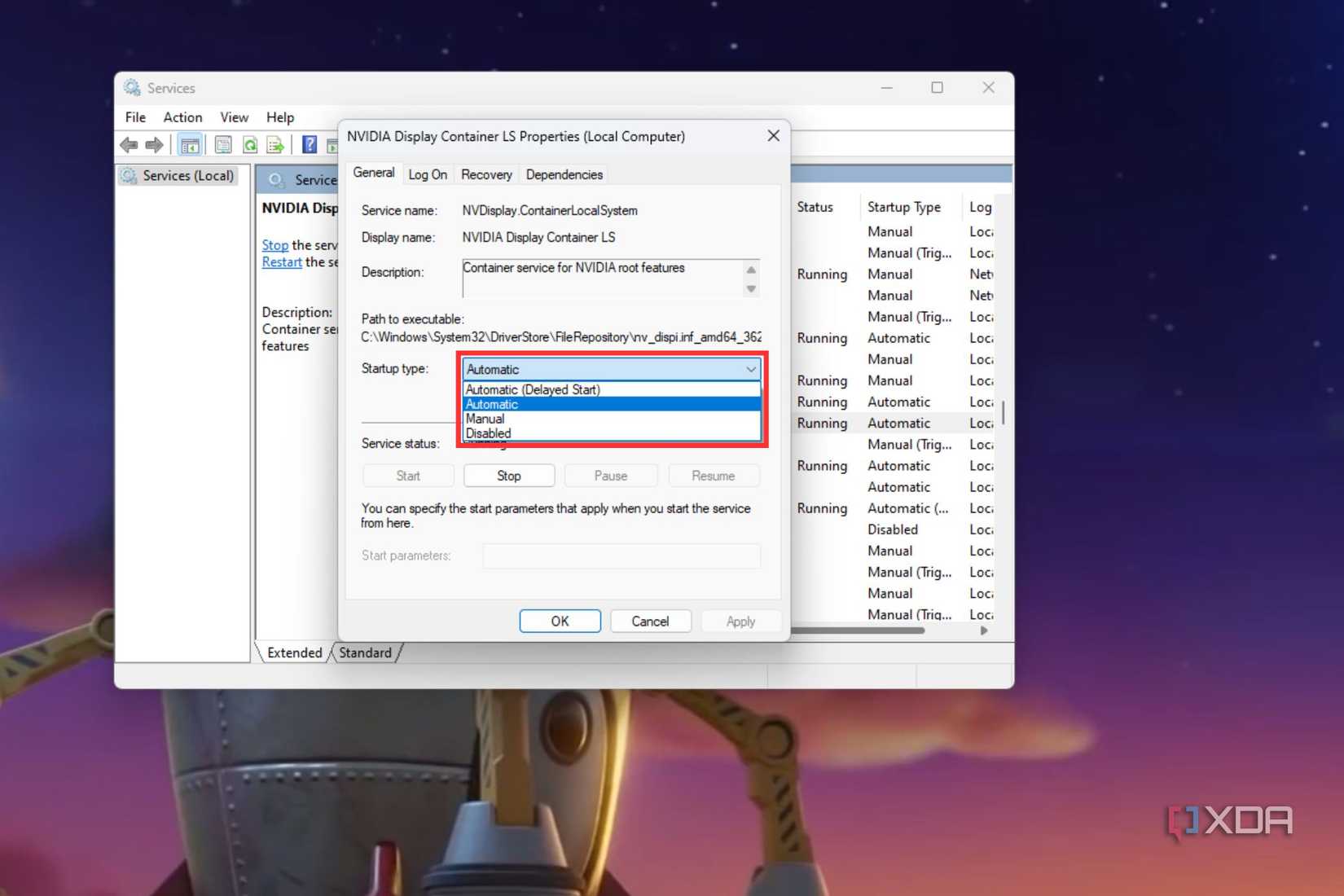The height and width of the screenshot is (896, 1344).
Task: Click the Help icon in the toolbar
Action: click(309, 145)
